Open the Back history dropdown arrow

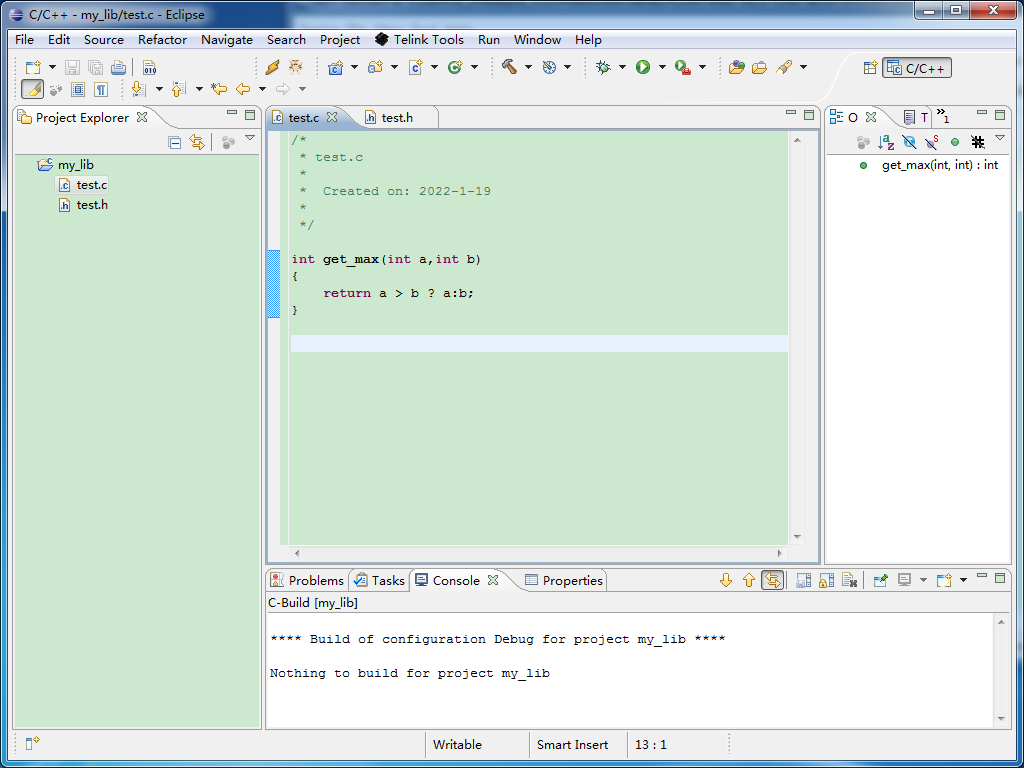[263, 89]
